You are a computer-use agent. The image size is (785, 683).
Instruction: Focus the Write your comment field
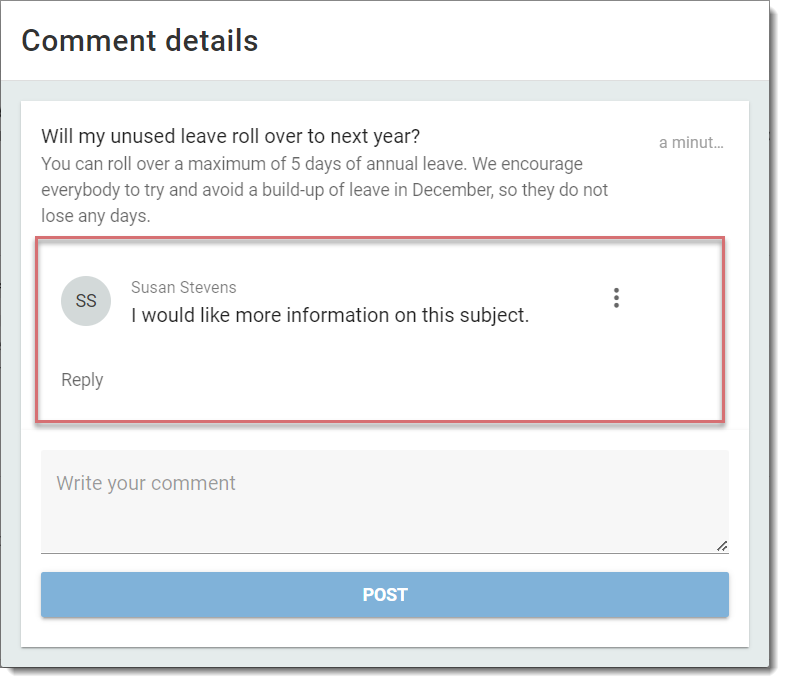[384, 502]
